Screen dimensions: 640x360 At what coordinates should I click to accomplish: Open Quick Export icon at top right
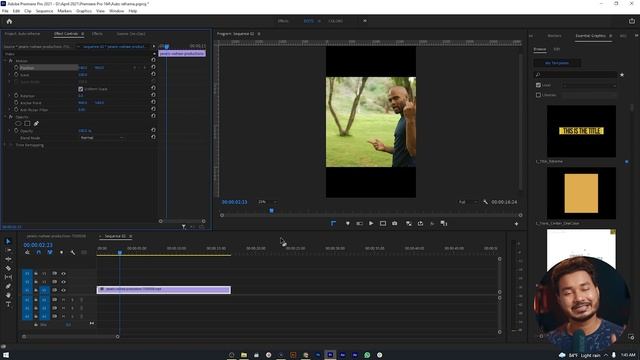pos(631,21)
